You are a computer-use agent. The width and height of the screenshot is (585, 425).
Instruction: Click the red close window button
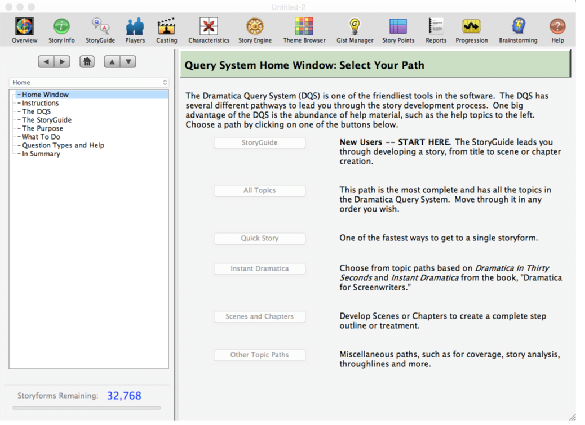[x=9, y=7]
